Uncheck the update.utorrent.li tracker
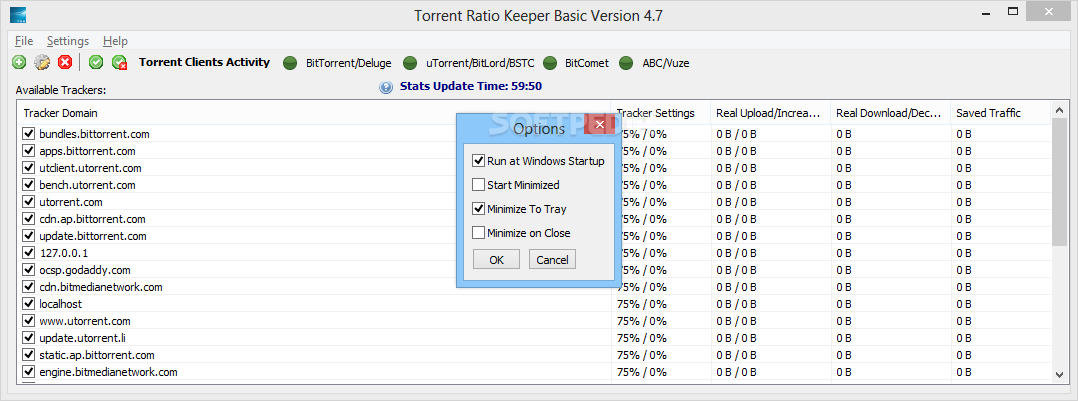 click(x=29, y=338)
